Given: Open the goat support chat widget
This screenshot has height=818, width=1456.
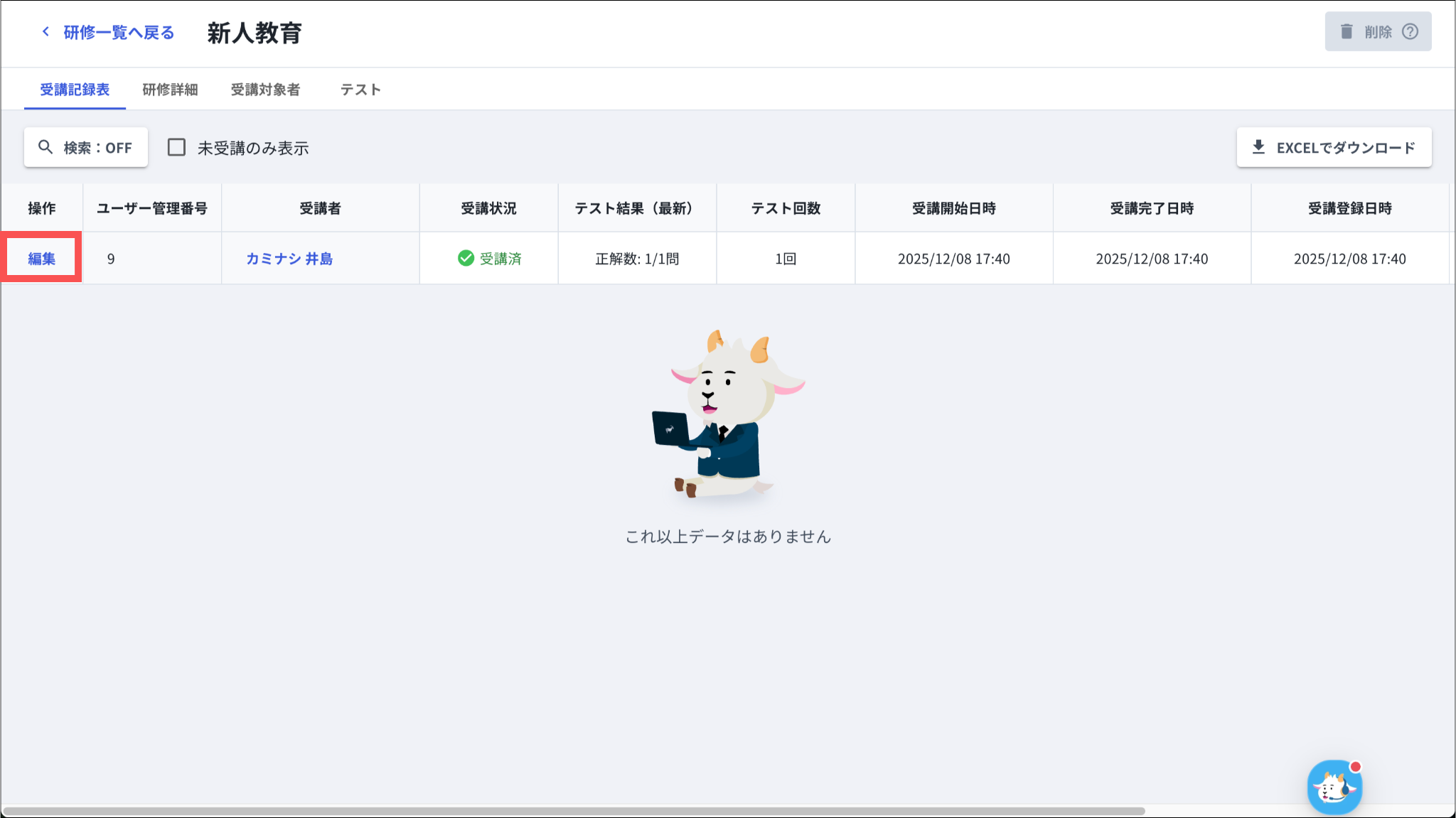Looking at the screenshot, I should 1334,787.
